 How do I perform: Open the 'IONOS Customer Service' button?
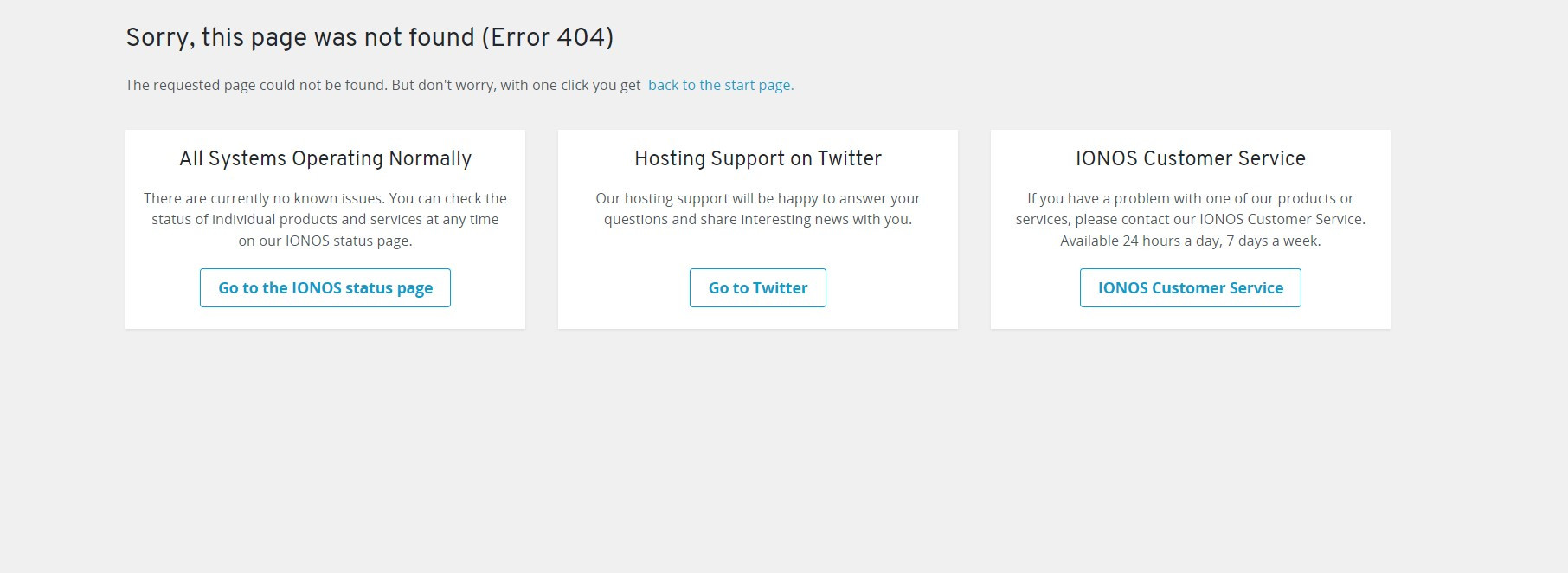[x=1191, y=287]
